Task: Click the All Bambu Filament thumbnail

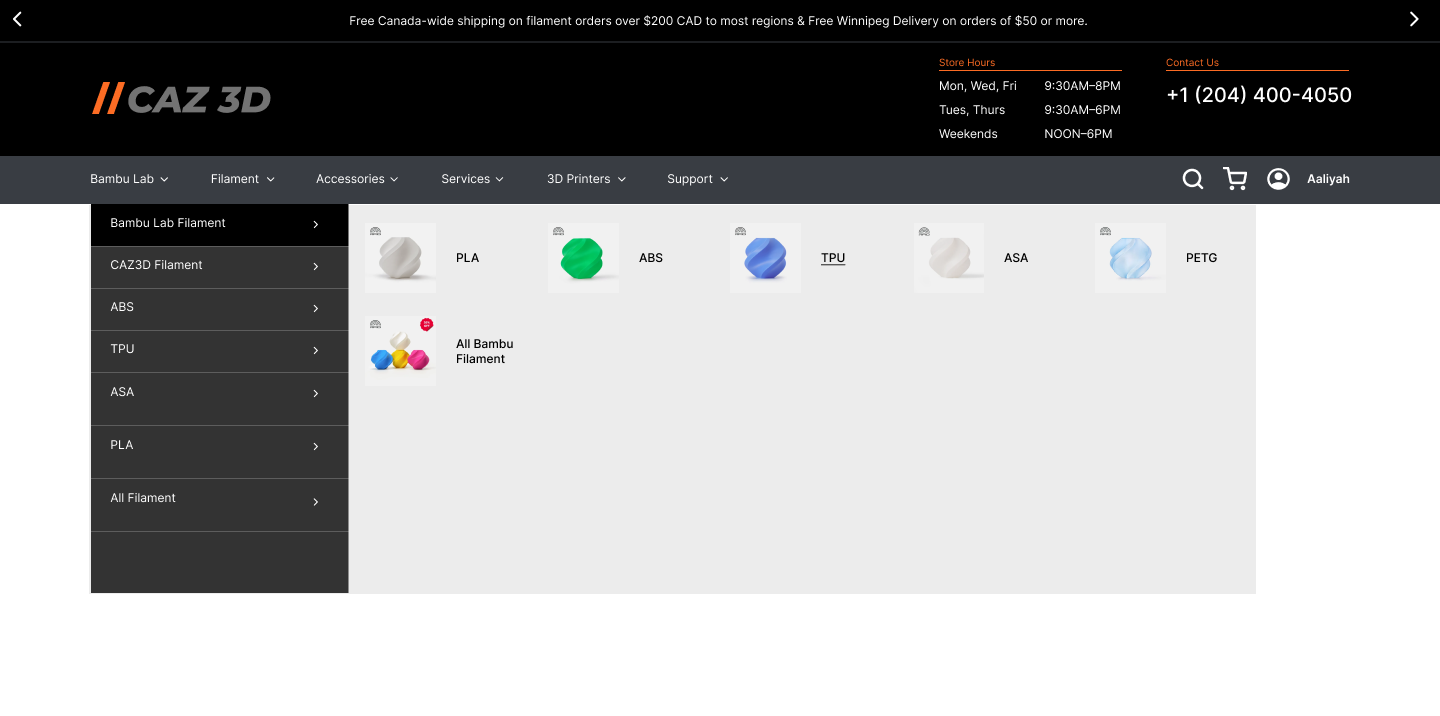Action: (400, 351)
